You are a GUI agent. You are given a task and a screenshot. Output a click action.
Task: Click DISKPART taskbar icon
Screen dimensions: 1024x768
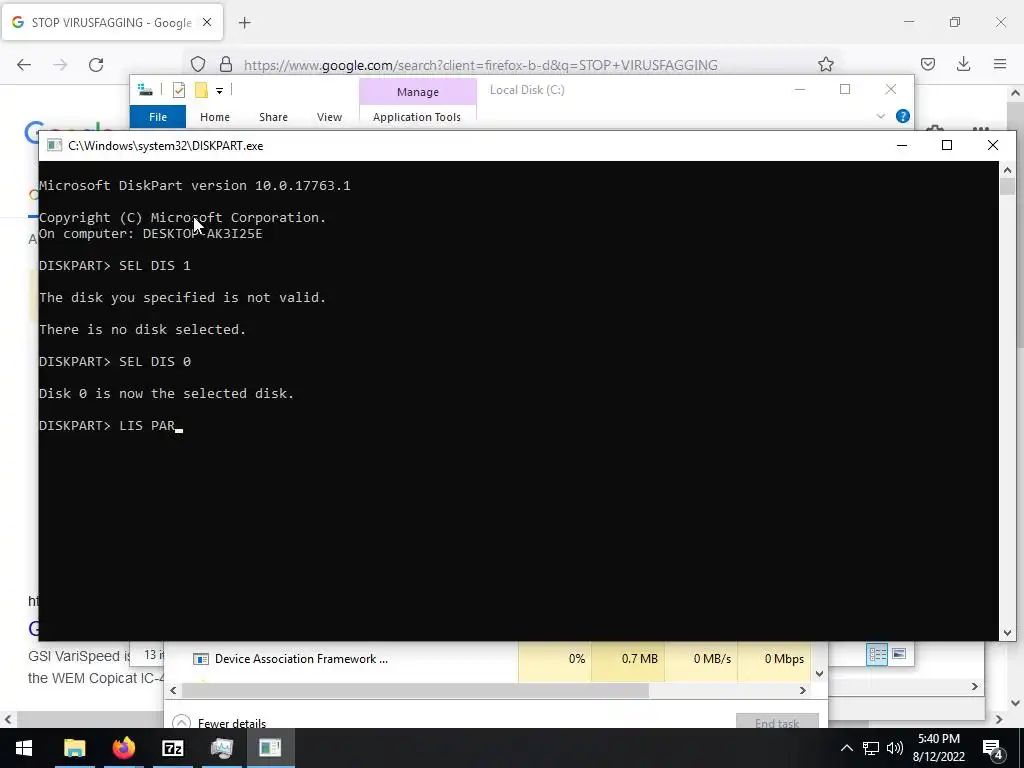270,748
